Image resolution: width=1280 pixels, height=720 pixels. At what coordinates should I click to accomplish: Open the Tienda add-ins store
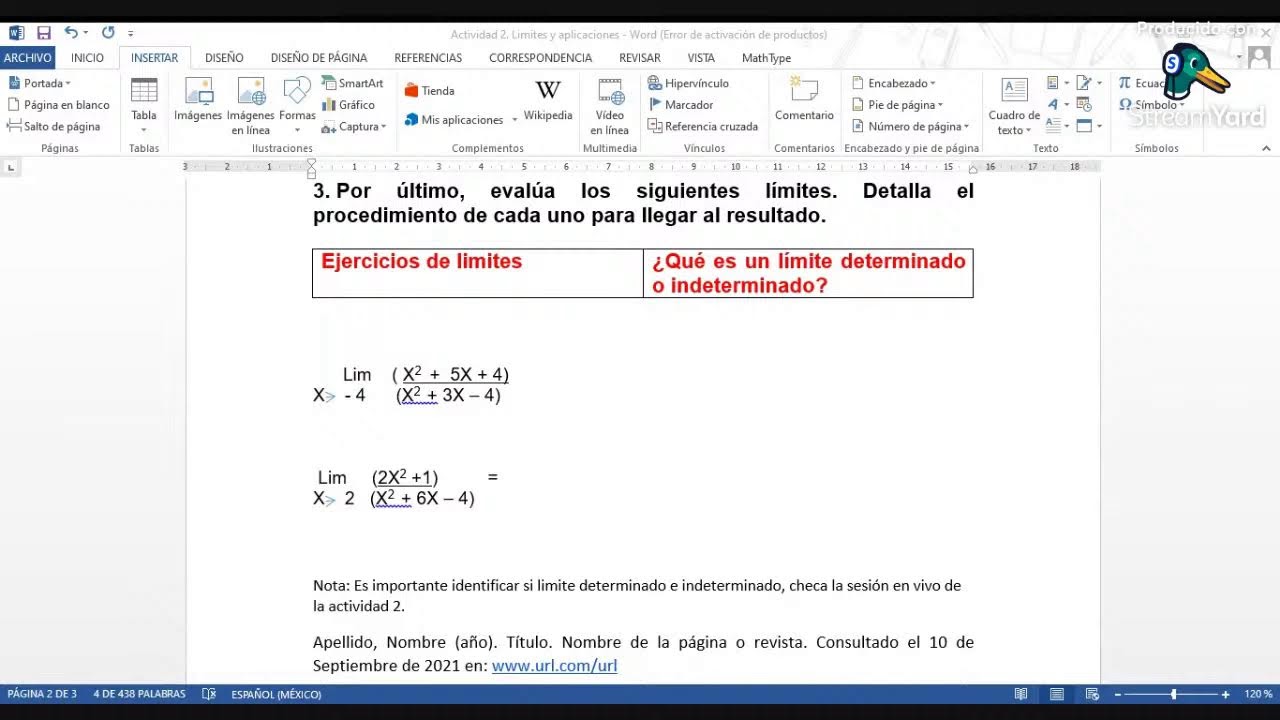point(430,91)
